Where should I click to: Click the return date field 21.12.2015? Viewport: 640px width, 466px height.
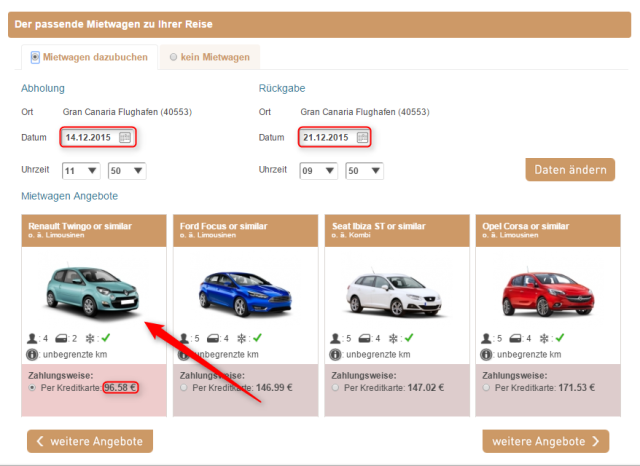[335, 138]
